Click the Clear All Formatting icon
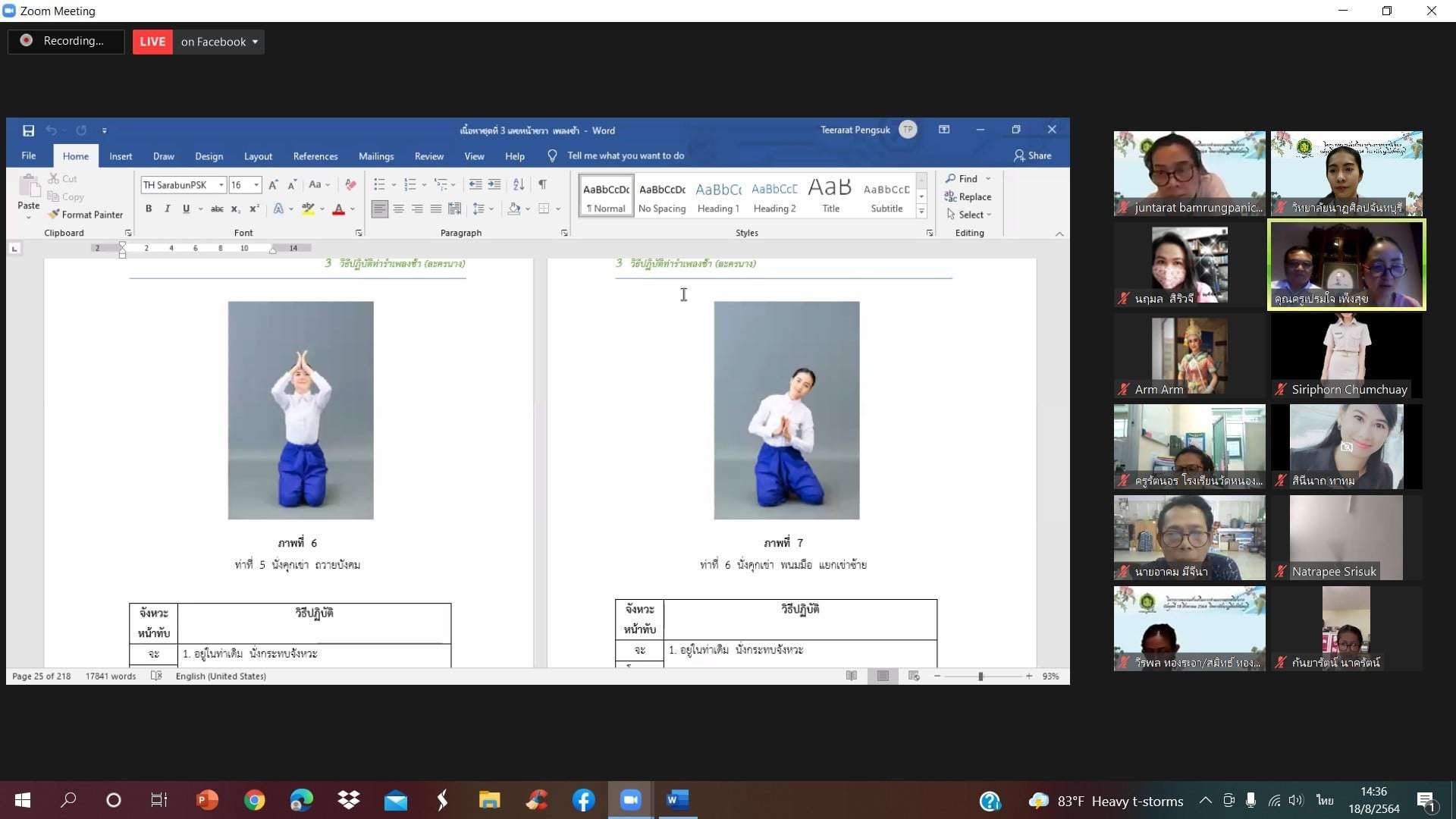Image resolution: width=1456 pixels, height=819 pixels. click(350, 184)
